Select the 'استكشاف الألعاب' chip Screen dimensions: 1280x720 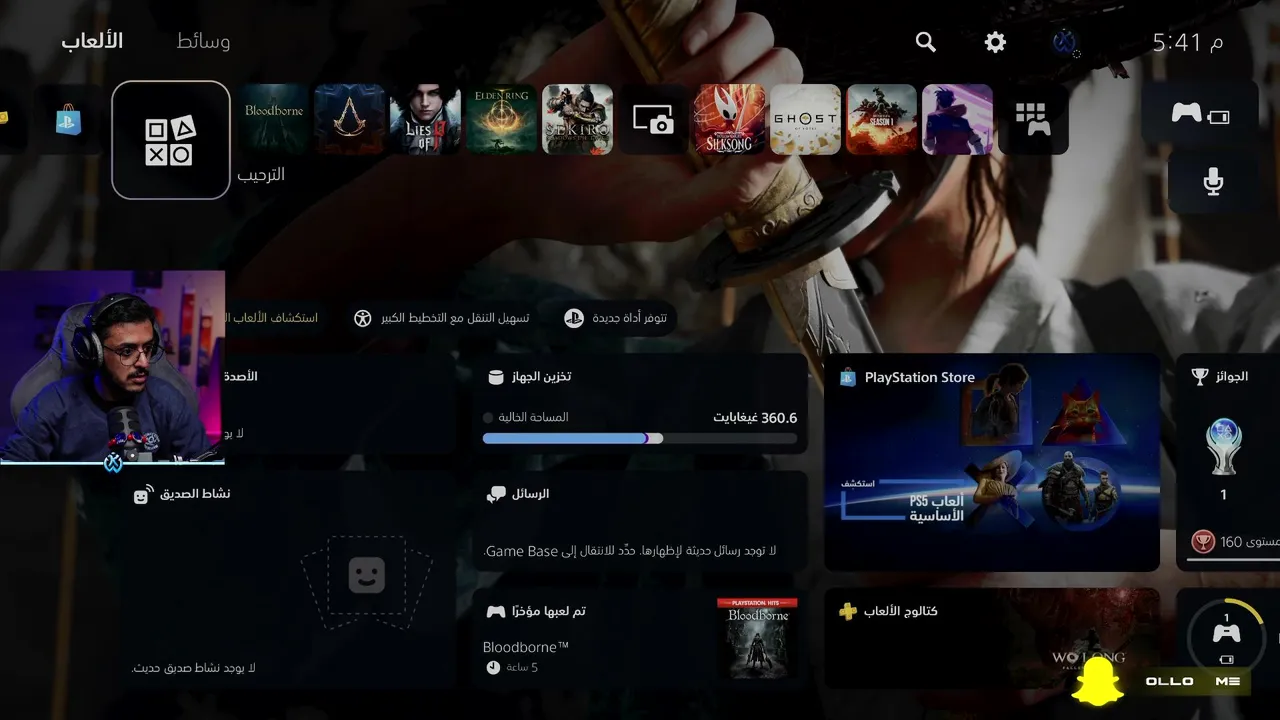(276, 318)
